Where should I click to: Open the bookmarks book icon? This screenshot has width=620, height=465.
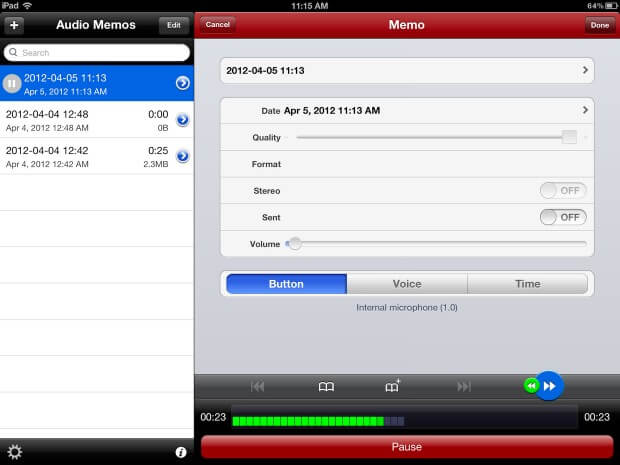[326, 386]
